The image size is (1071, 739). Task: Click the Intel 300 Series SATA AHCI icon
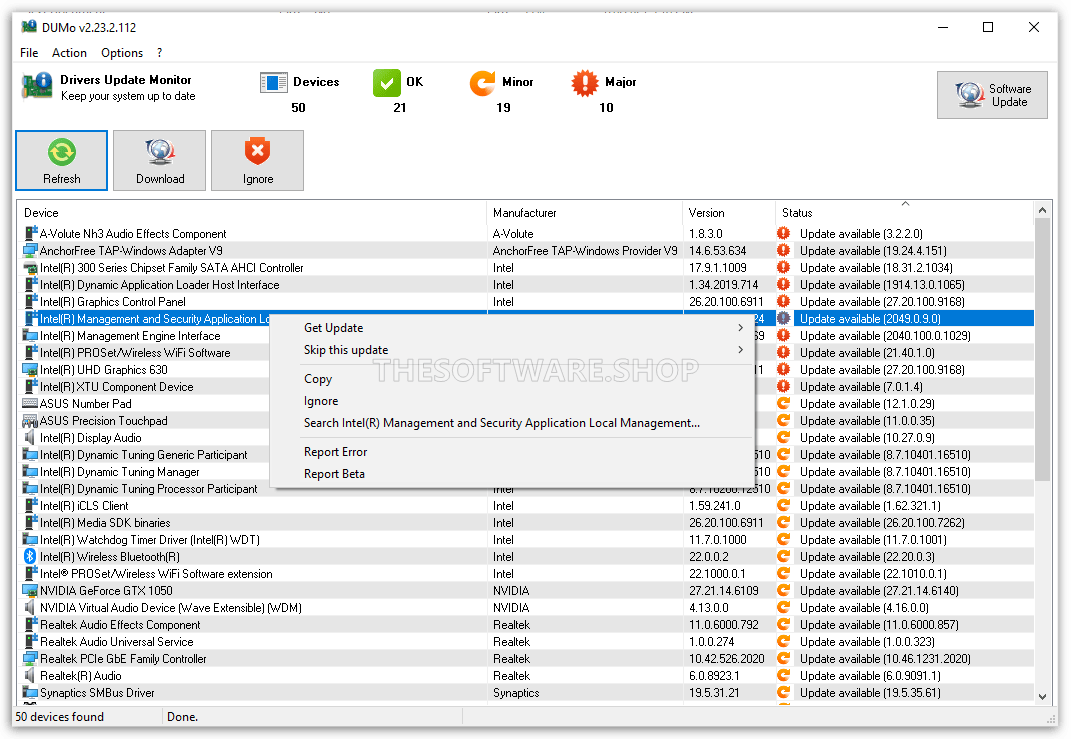(31, 268)
